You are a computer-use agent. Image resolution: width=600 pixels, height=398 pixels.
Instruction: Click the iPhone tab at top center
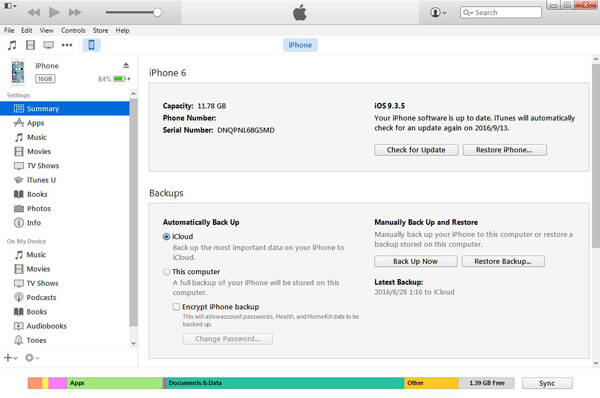(x=300, y=45)
